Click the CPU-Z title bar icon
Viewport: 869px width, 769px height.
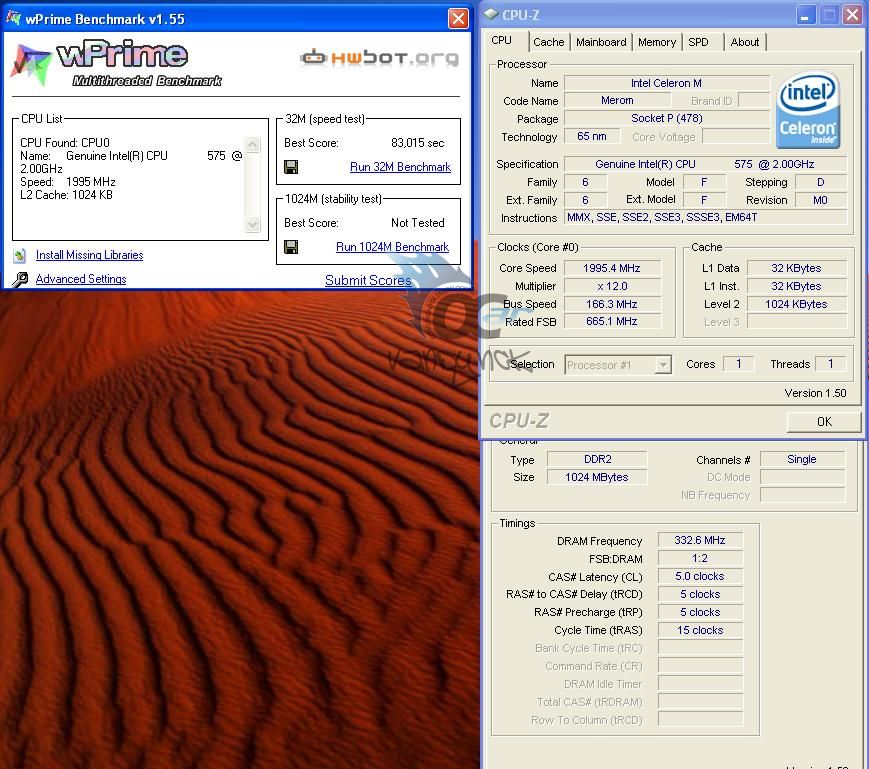[x=491, y=14]
